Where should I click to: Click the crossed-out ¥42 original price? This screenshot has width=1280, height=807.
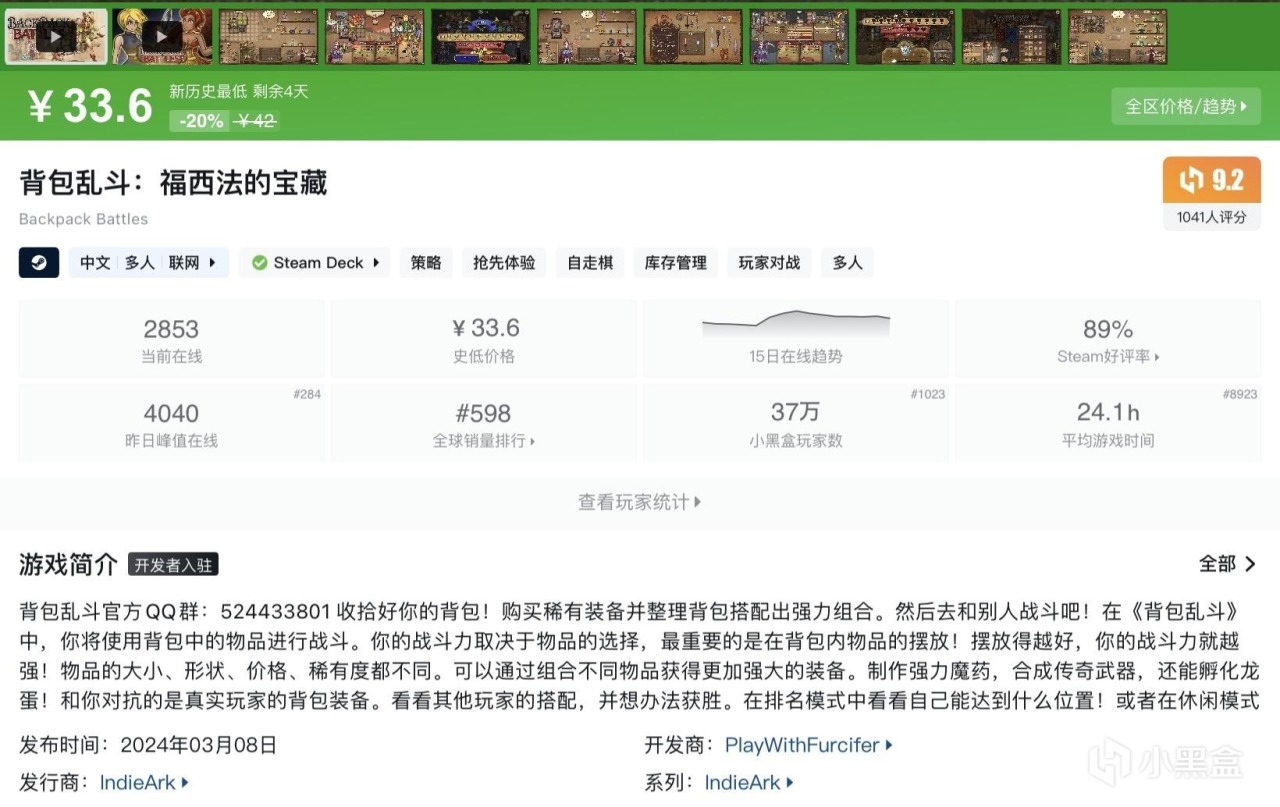pyautogui.click(x=257, y=121)
